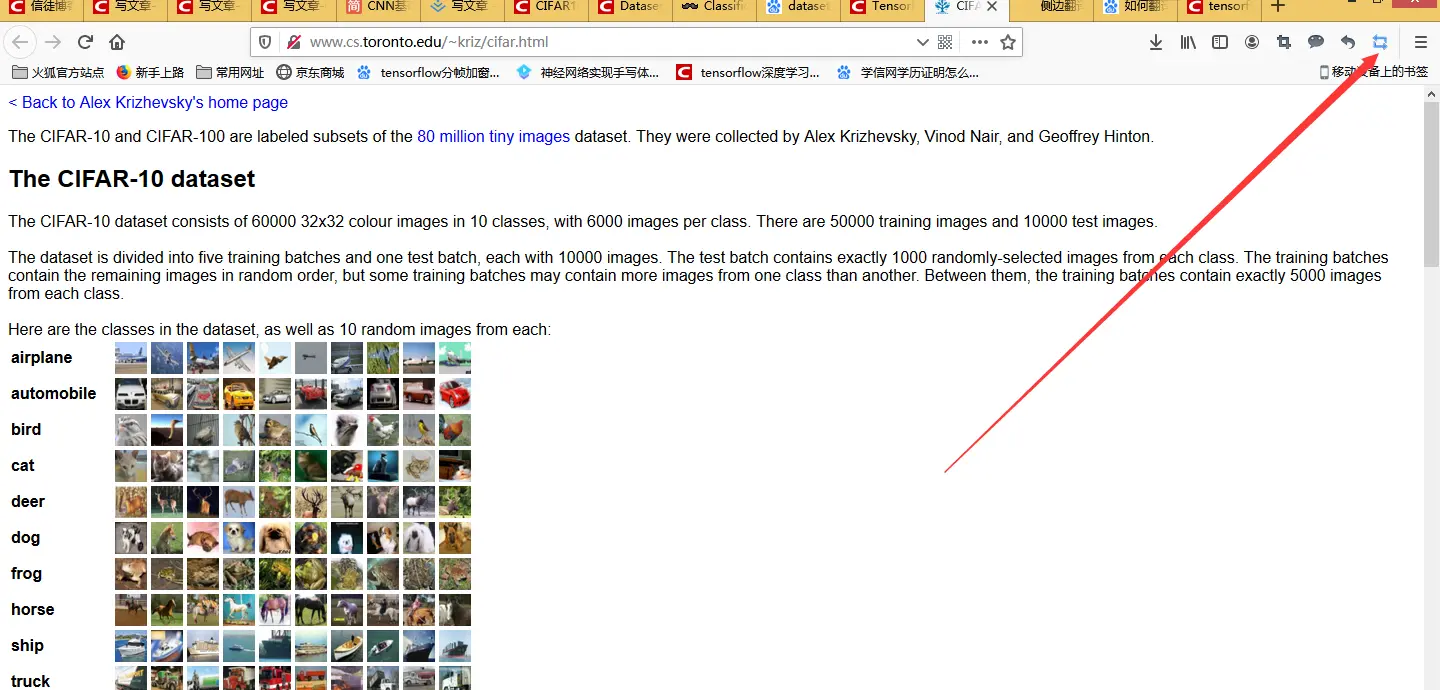This screenshot has height=690, width=1440.
Task: Click the scrollbar up arrow
Action: [1432, 94]
